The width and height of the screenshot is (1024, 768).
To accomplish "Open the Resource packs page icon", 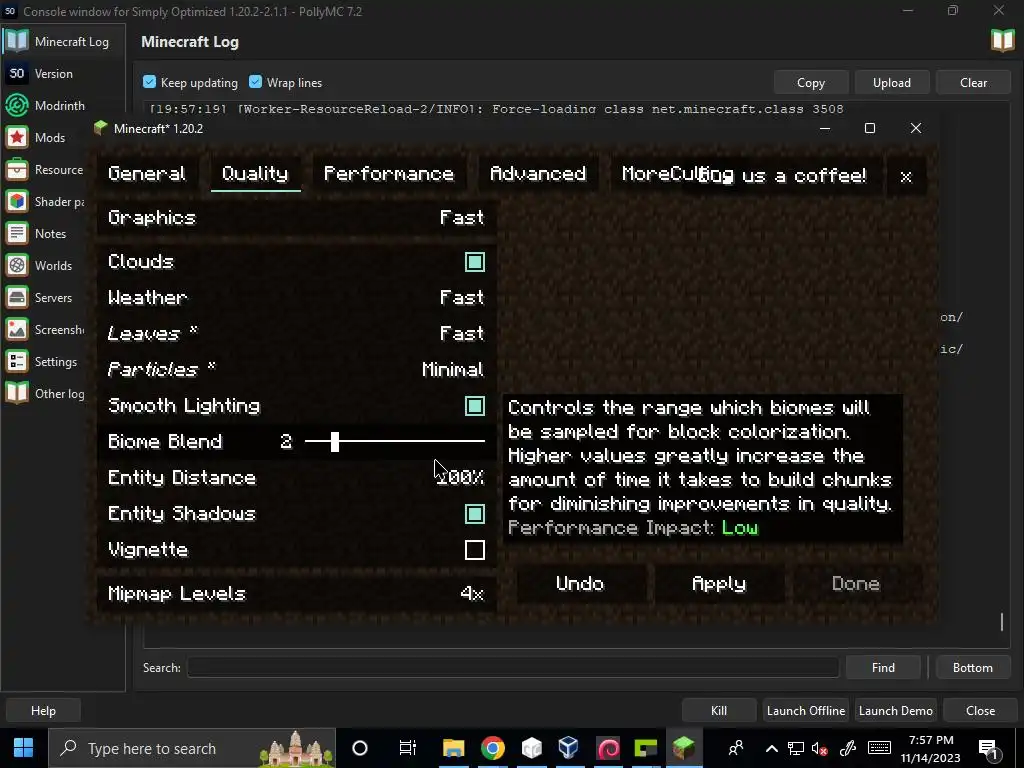I will point(17,170).
